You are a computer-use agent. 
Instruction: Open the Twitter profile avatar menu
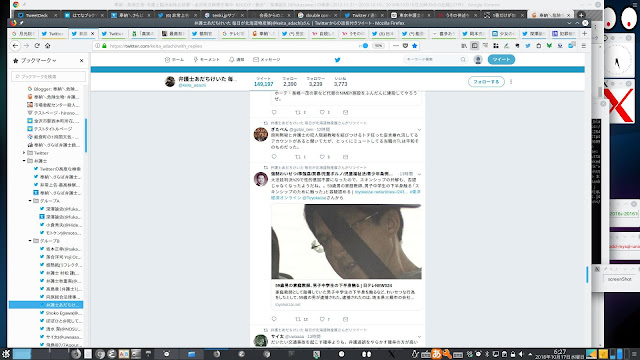click(478, 60)
